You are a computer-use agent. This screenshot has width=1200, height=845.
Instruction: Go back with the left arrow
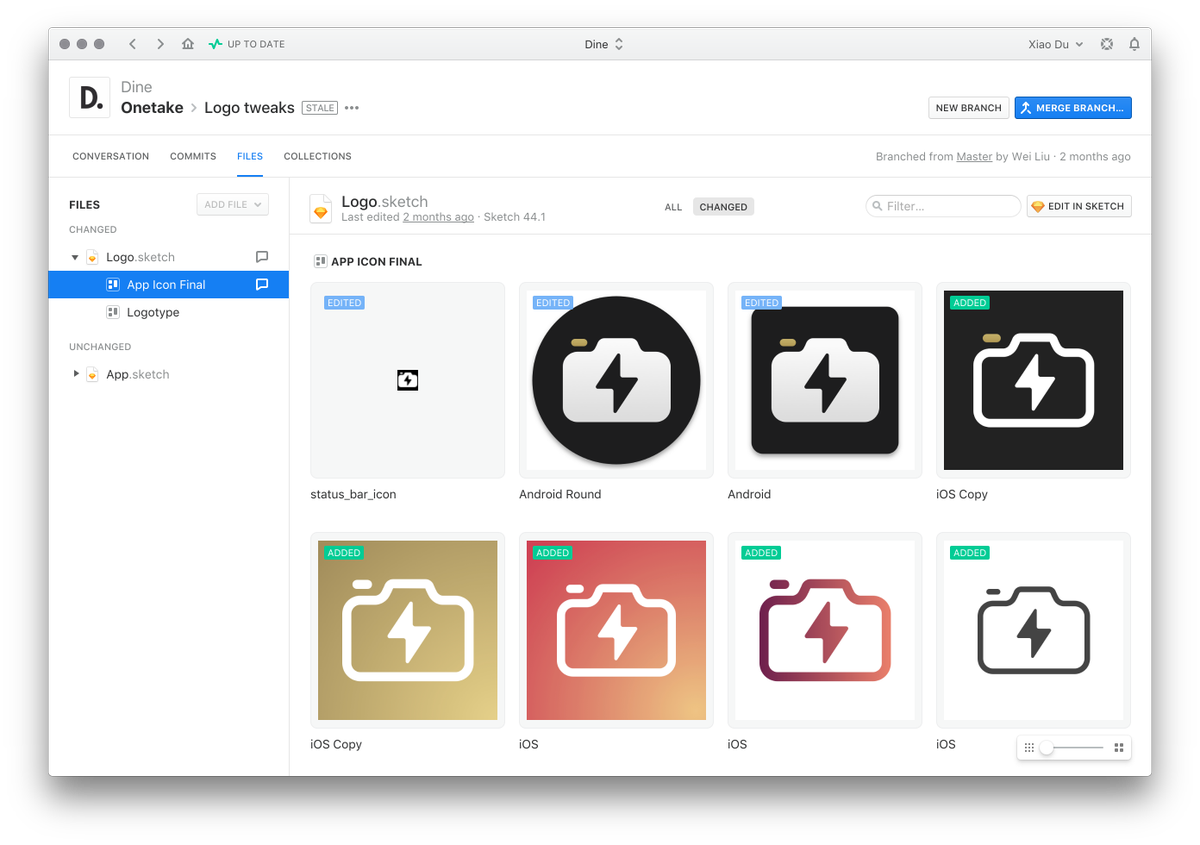133,44
